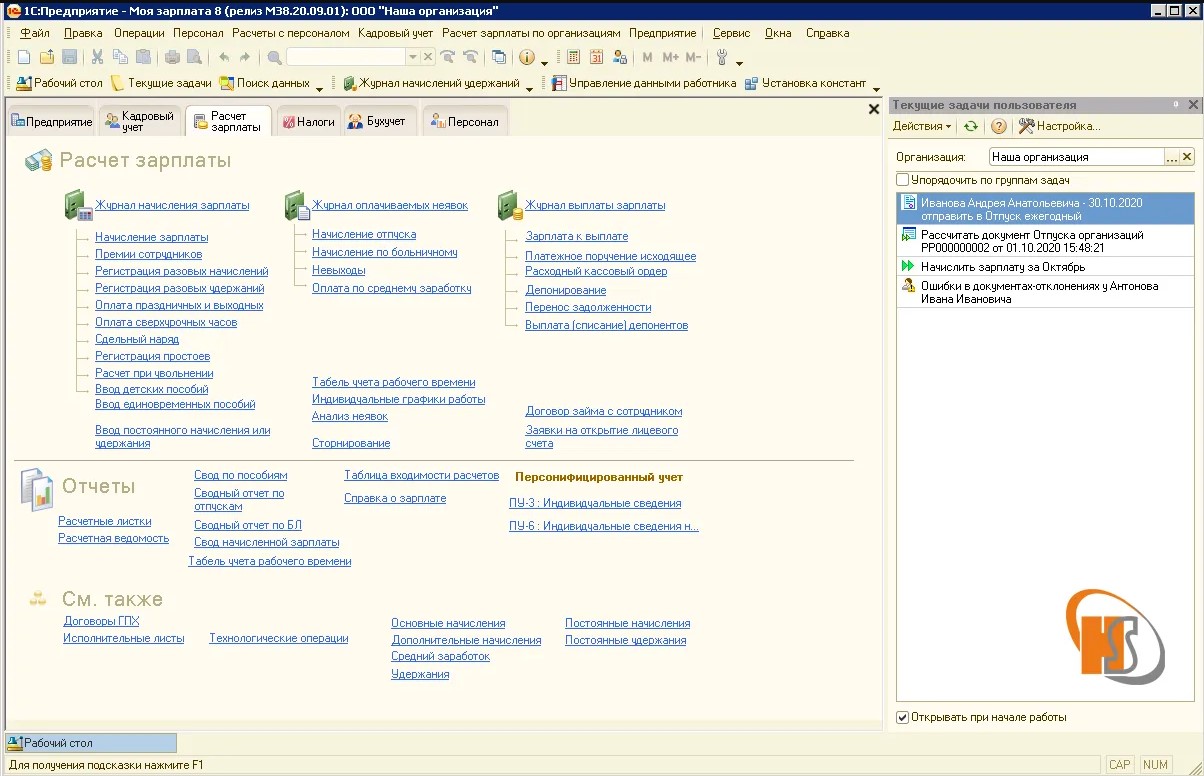Click the Find previous icon beside search box

[x=470, y=57]
